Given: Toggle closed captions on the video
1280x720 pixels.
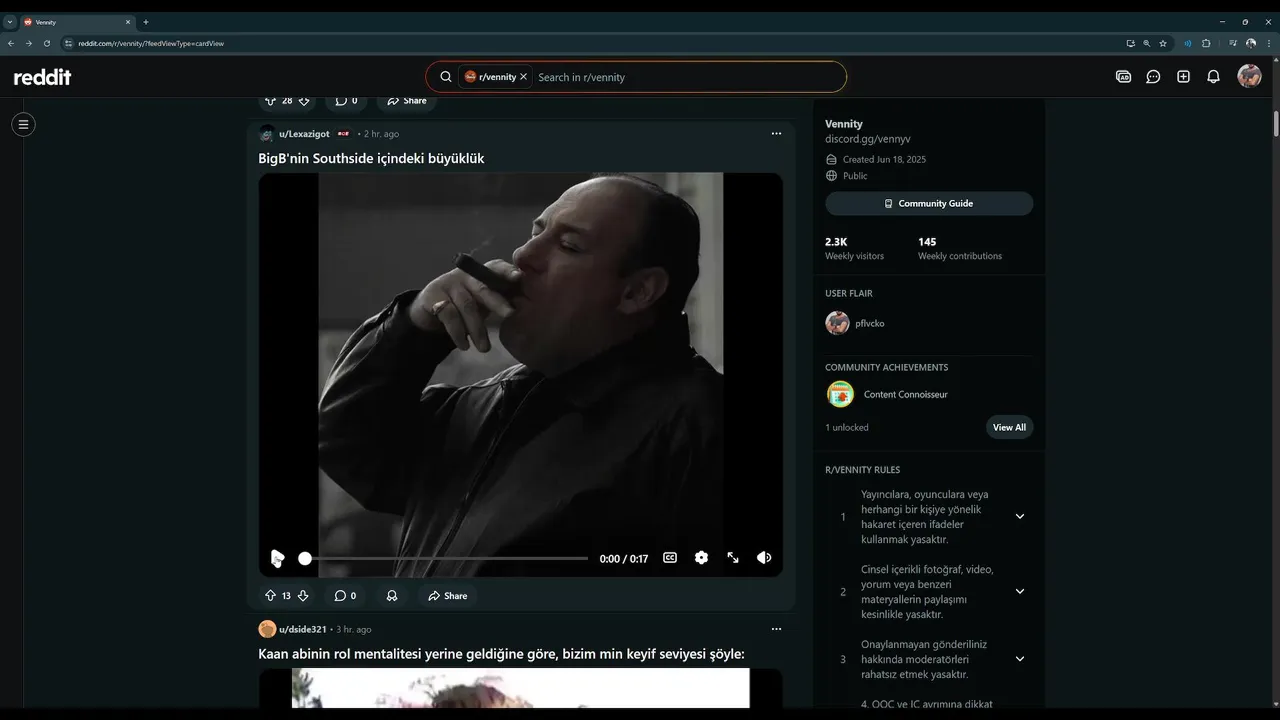Looking at the screenshot, I should [670, 558].
